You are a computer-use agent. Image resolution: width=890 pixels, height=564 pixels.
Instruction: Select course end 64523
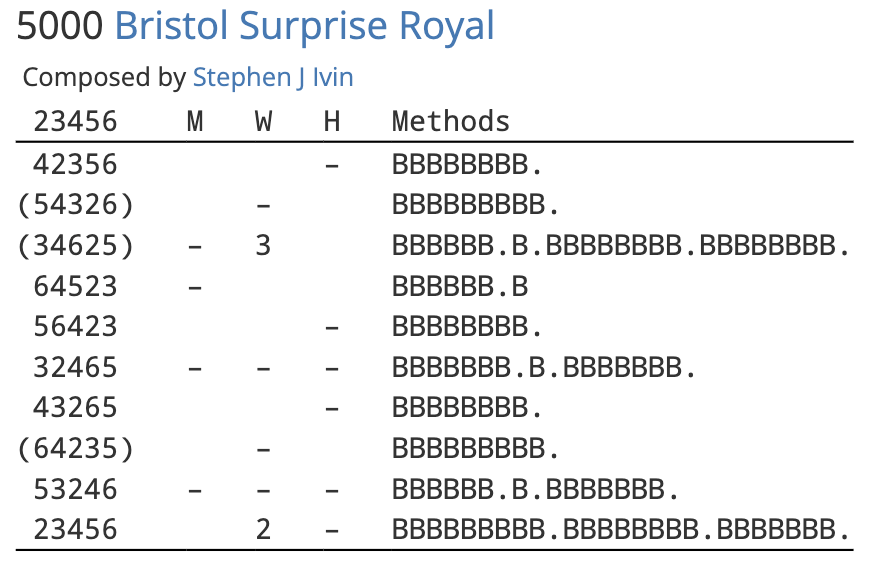click(75, 287)
